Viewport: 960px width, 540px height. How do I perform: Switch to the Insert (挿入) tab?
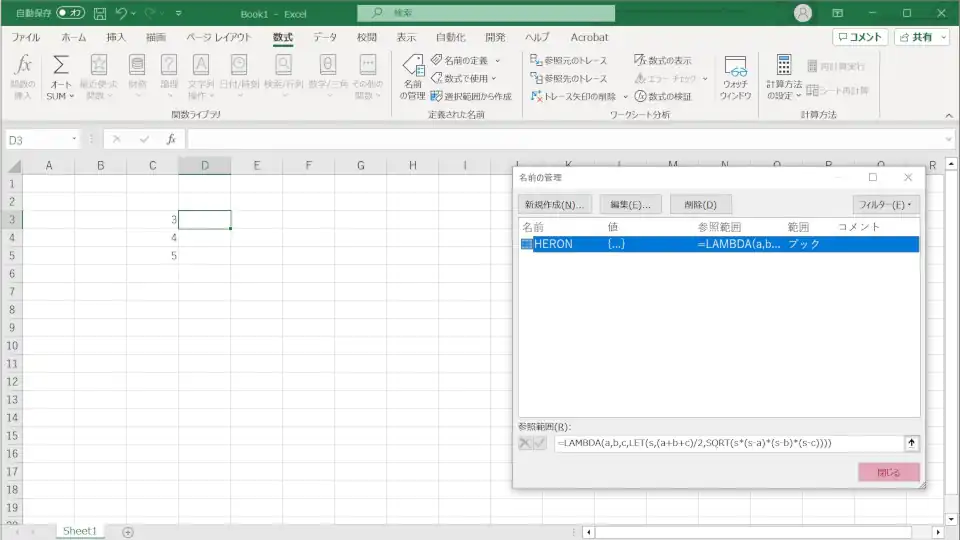(116, 37)
